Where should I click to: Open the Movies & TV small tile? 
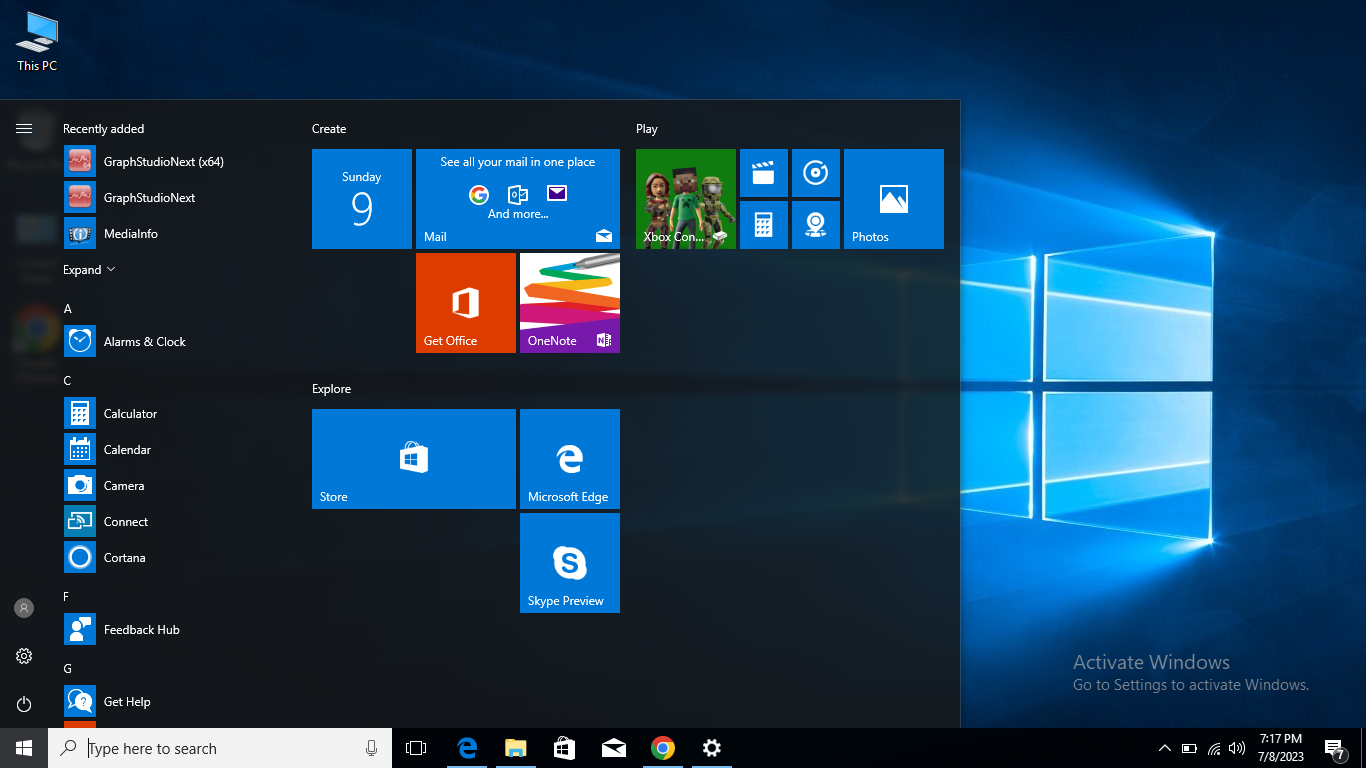click(764, 173)
